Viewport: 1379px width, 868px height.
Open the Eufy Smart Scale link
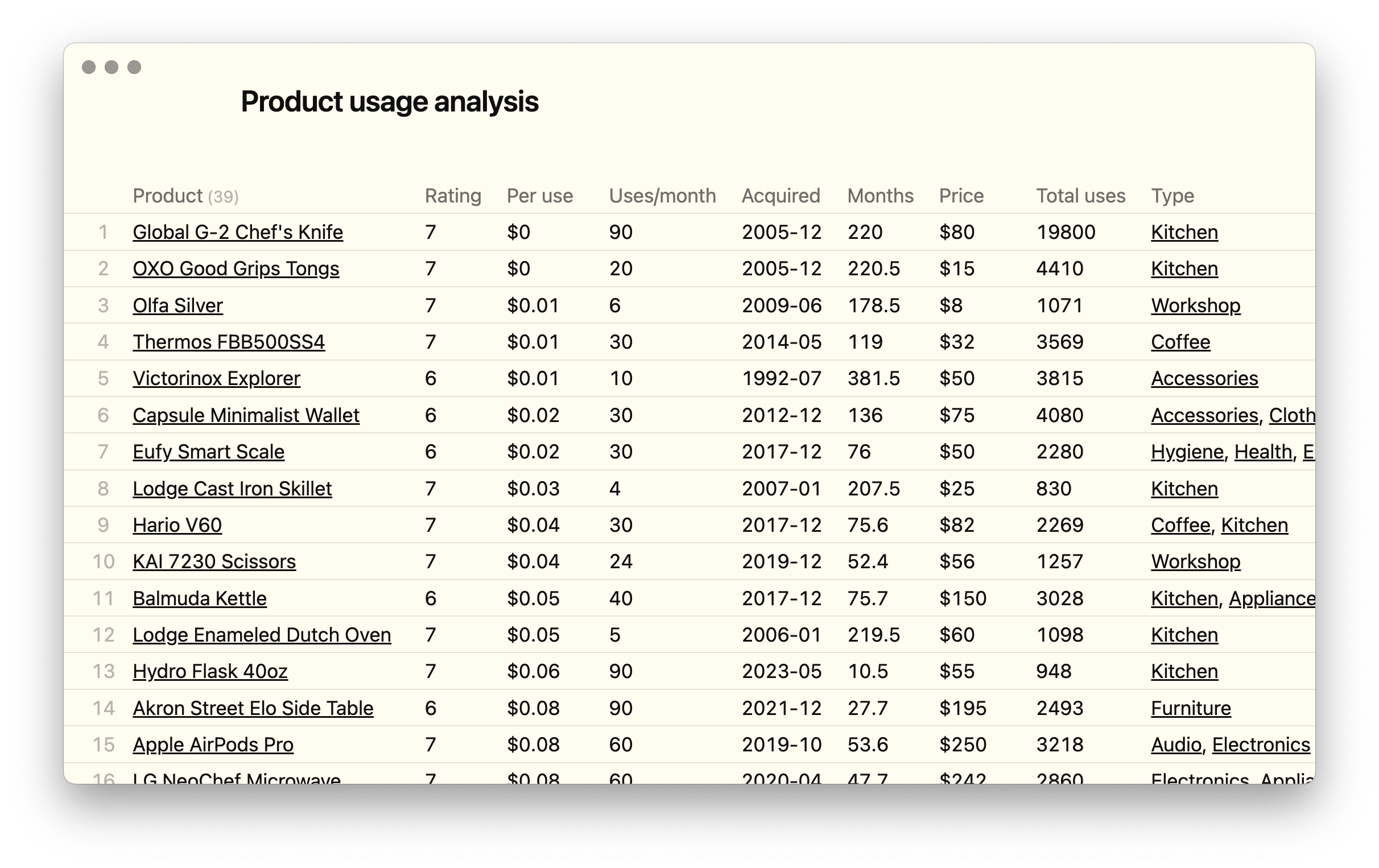[x=208, y=452]
